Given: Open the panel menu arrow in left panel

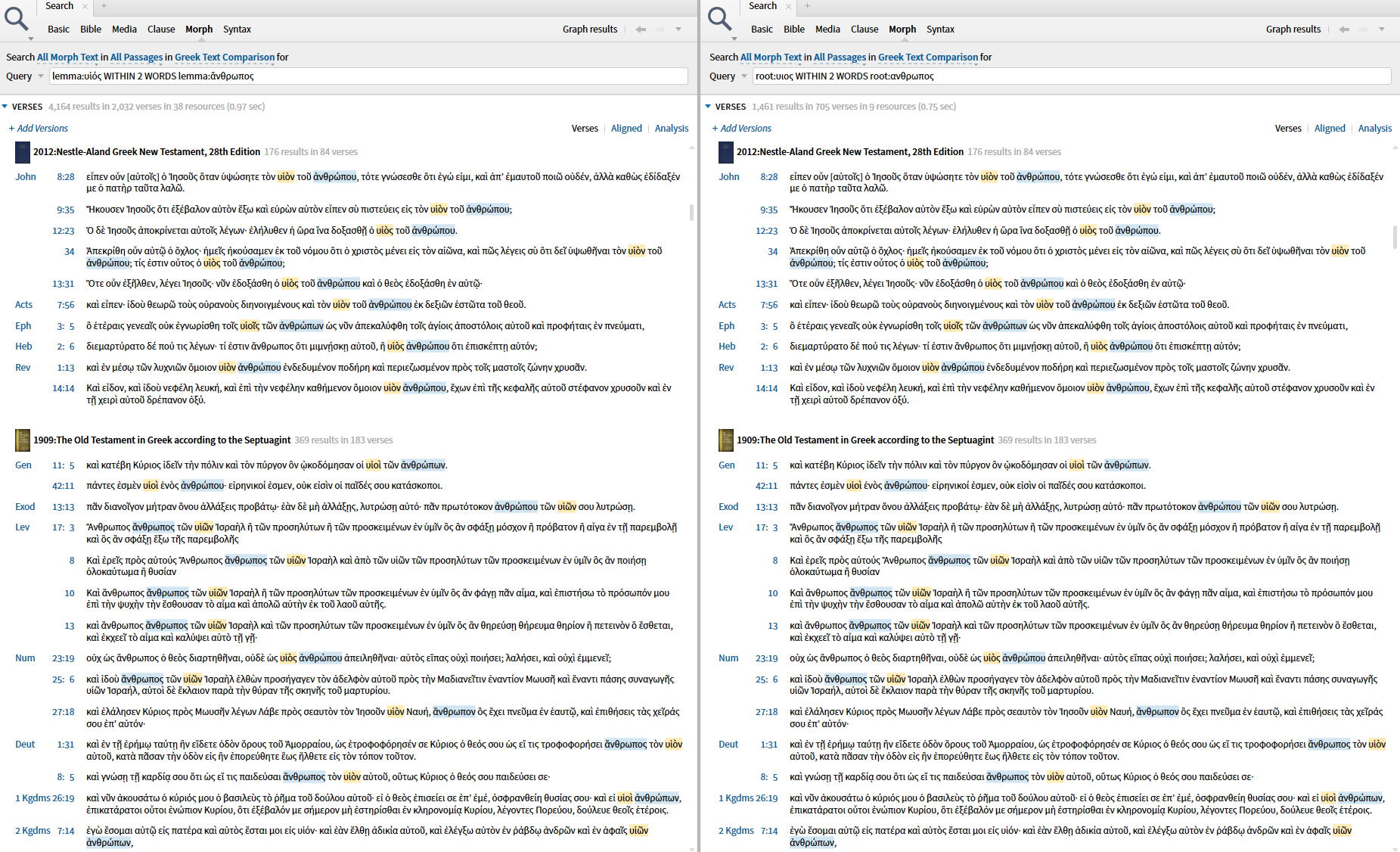Looking at the screenshot, I should point(678,30).
